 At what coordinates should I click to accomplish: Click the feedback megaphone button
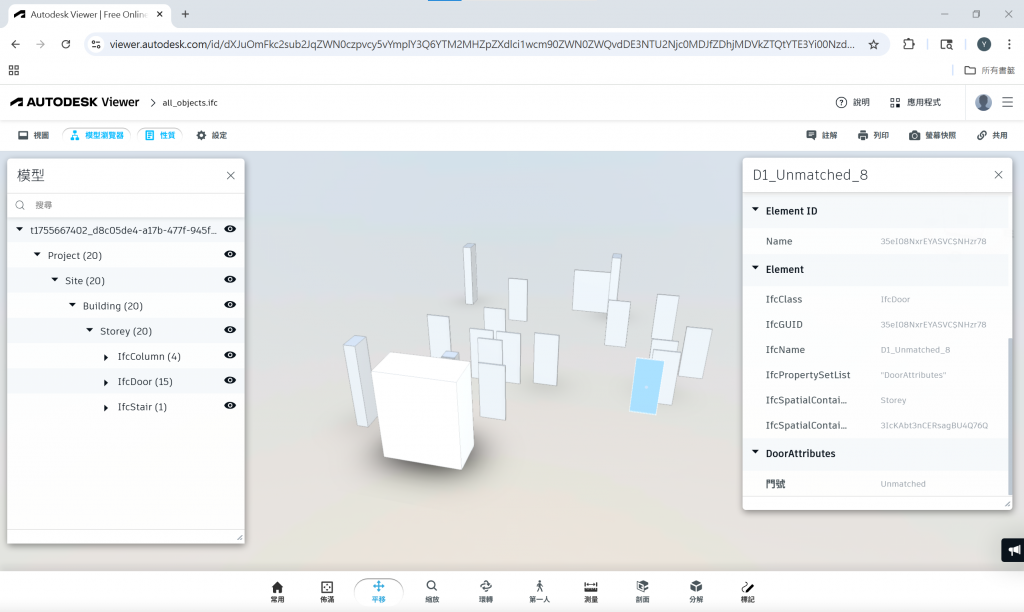(1013, 550)
